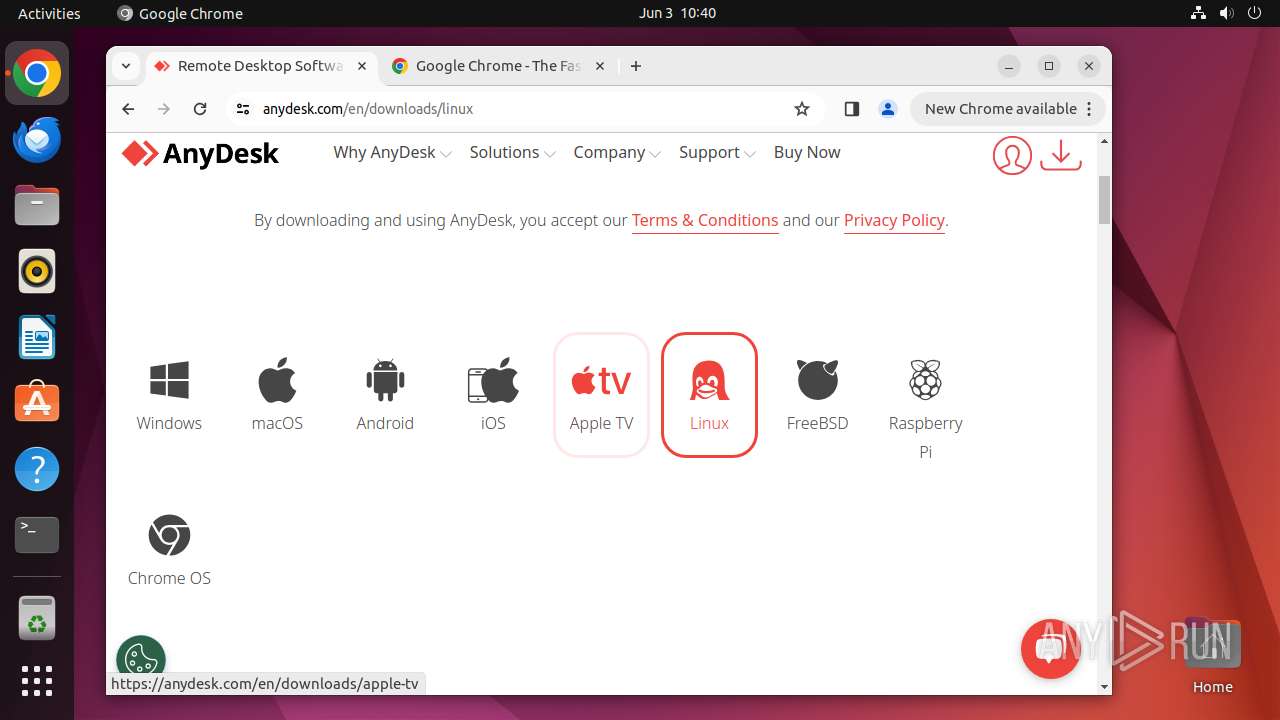Open the Chrome three-dot menu

pyautogui.click(x=1091, y=109)
